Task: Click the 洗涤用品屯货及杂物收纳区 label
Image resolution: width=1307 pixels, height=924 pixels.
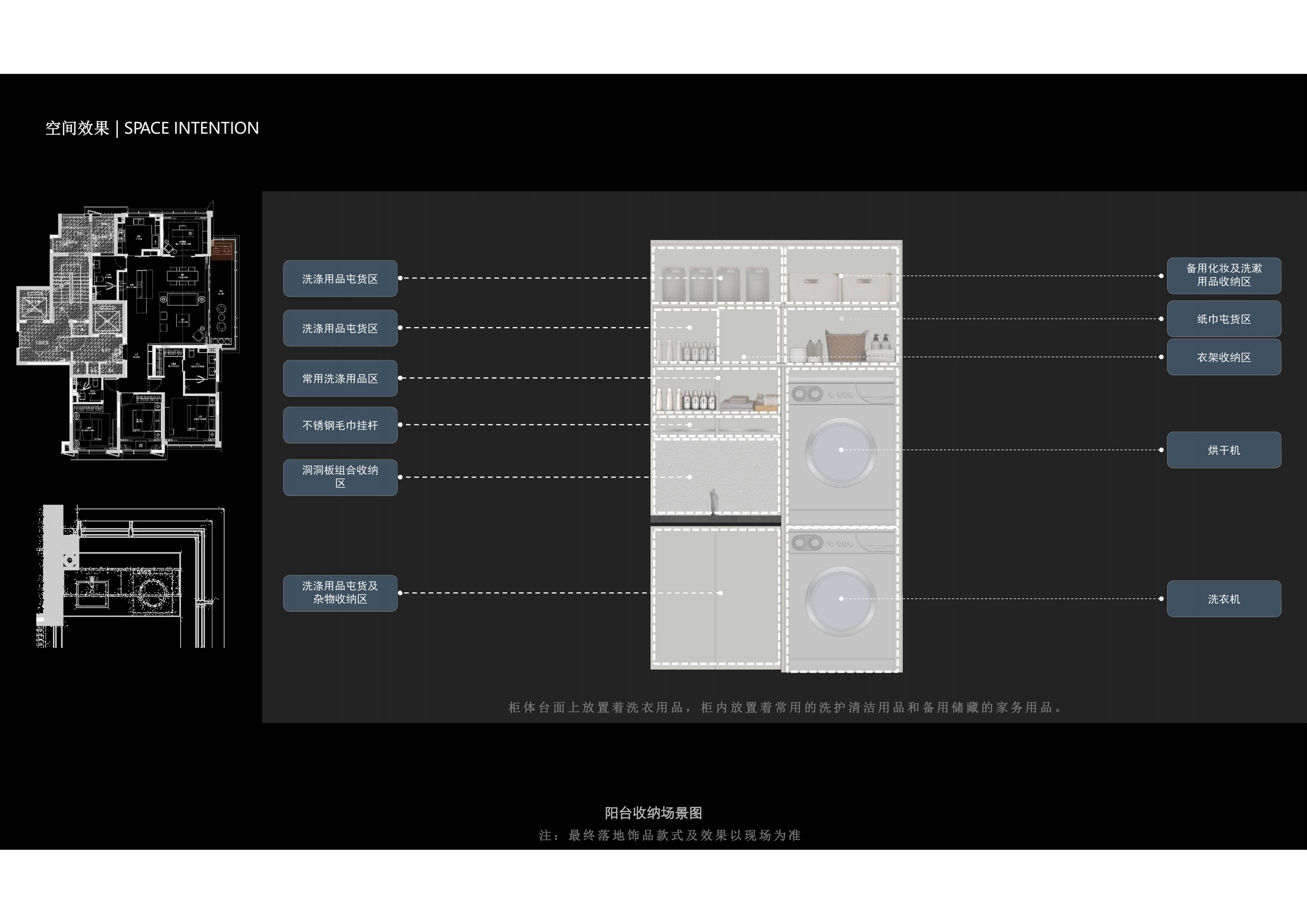Action: [x=340, y=593]
